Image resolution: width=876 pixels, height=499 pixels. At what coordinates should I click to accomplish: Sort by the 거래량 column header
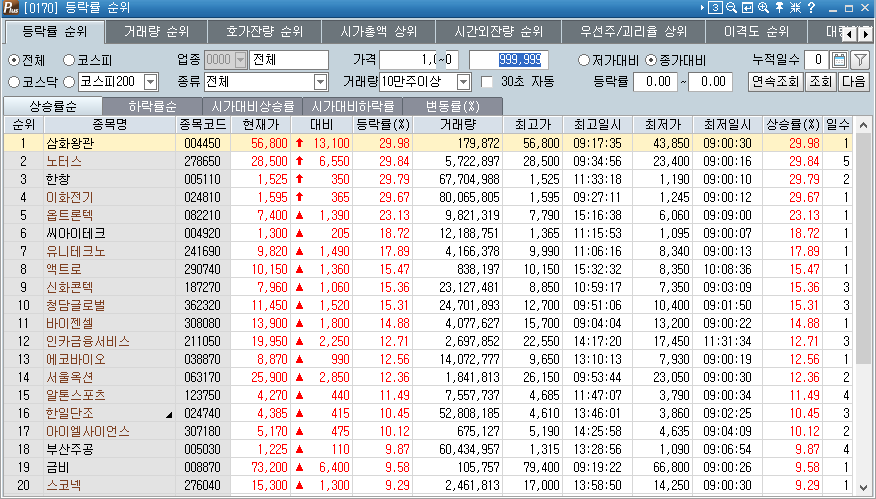[458, 125]
